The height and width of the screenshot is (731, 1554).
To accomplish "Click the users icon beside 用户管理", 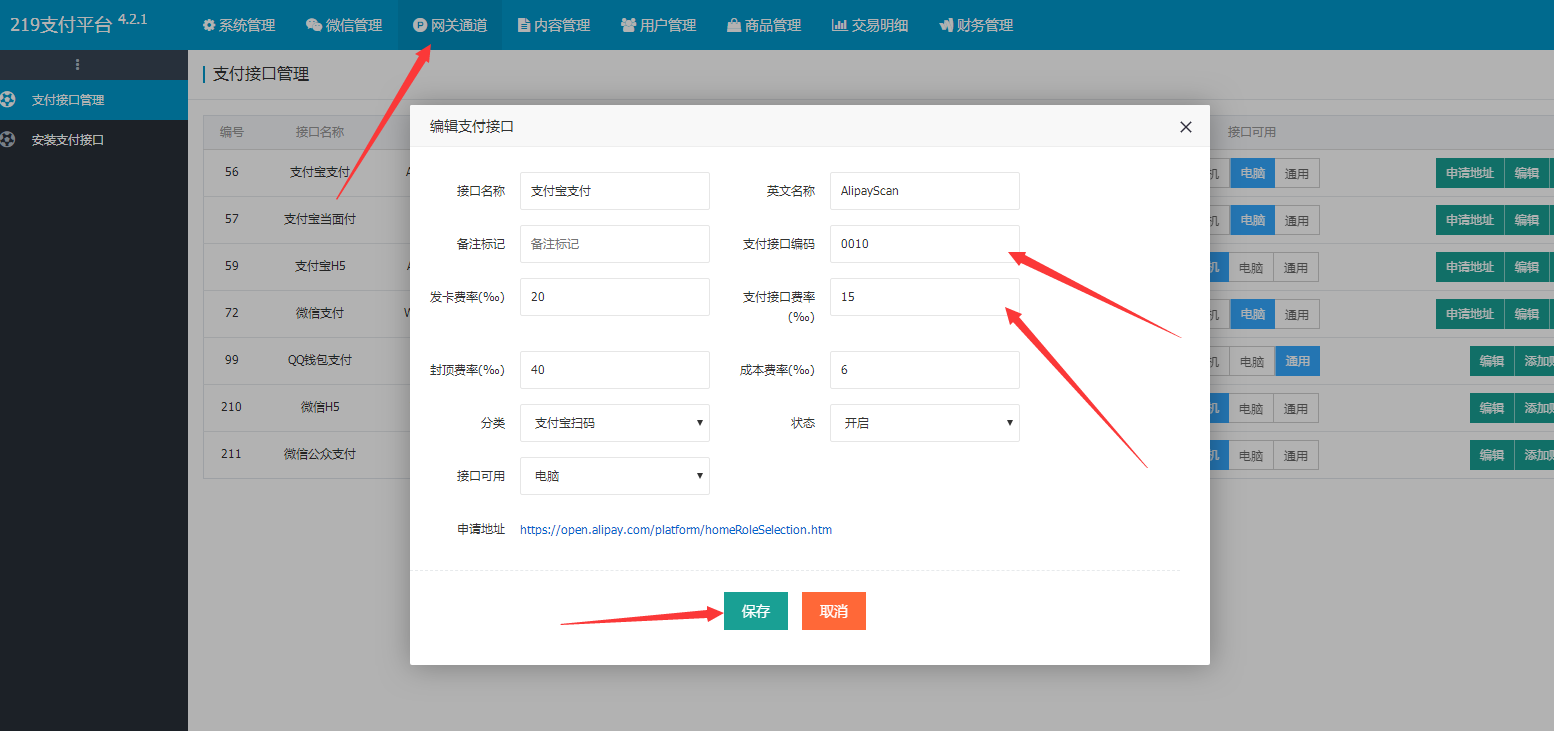I will point(628,25).
